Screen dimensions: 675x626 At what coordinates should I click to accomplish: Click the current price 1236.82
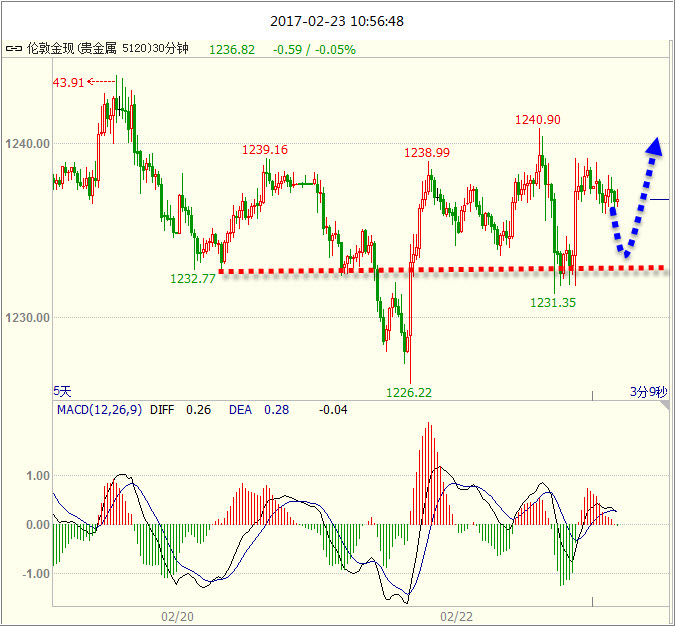coord(232,50)
